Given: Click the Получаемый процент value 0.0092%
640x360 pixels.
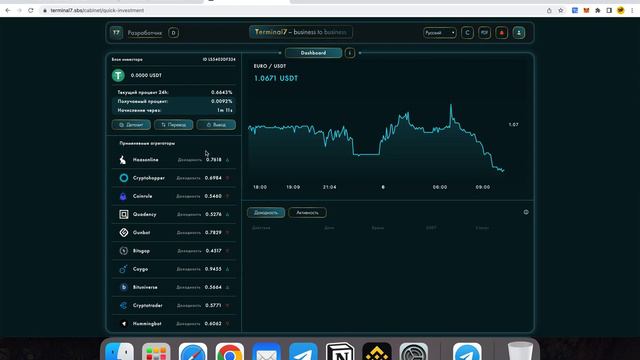Looking at the screenshot, I should [222, 101].
